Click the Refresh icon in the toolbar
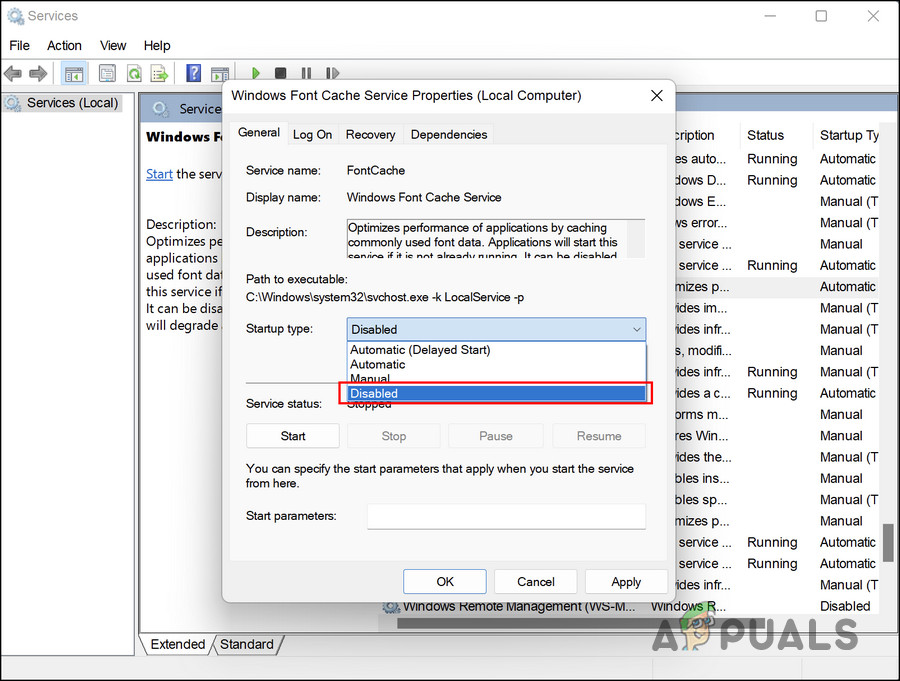 [x=134, y=73]
